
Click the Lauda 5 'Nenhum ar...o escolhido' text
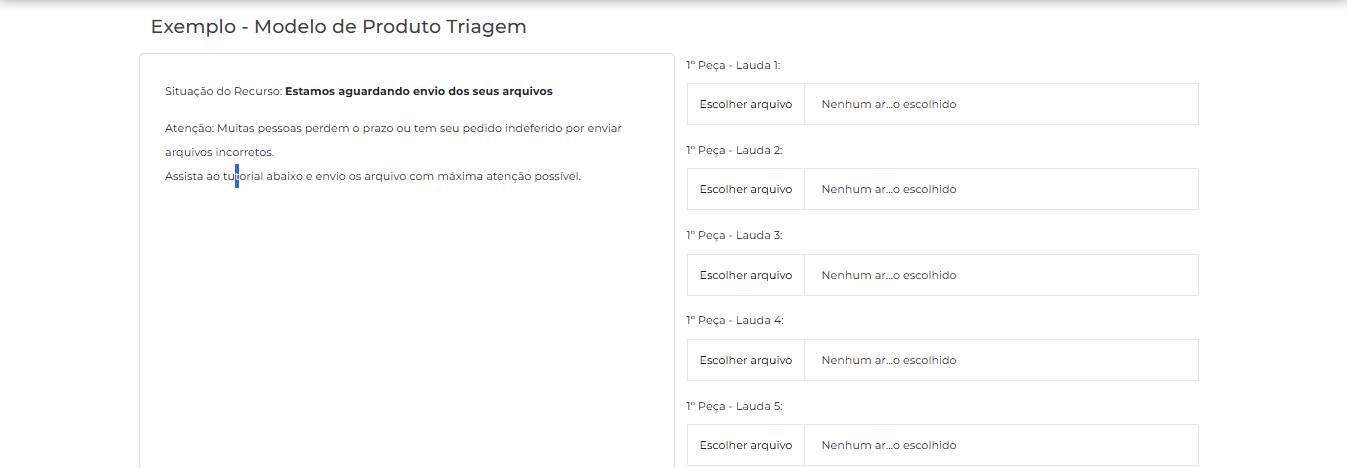(x=889, y=445)
